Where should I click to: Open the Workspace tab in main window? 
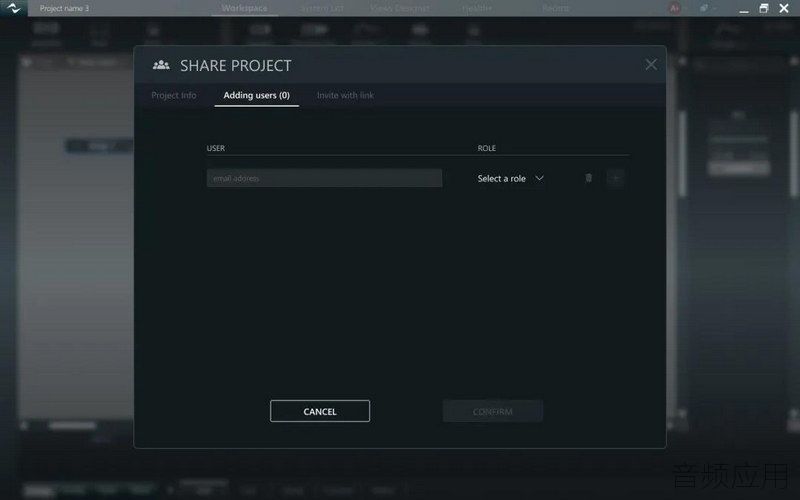point(244,8)
